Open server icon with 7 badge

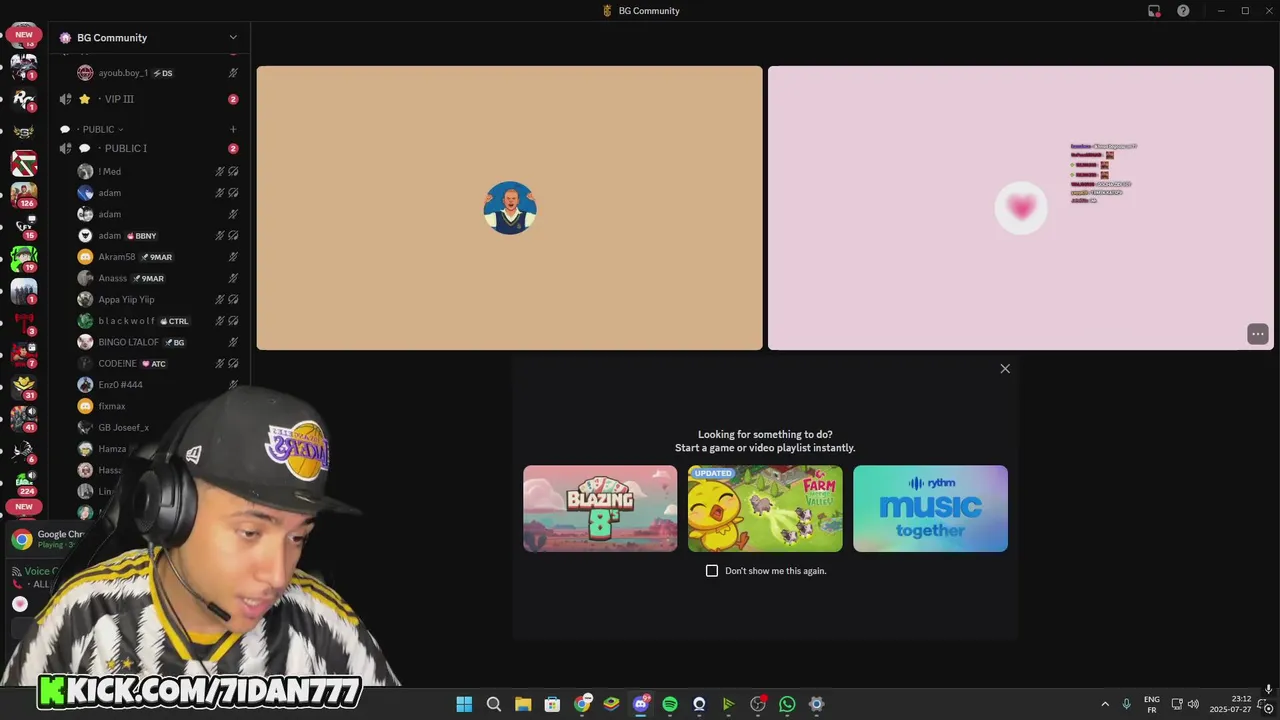pos(24,354)
